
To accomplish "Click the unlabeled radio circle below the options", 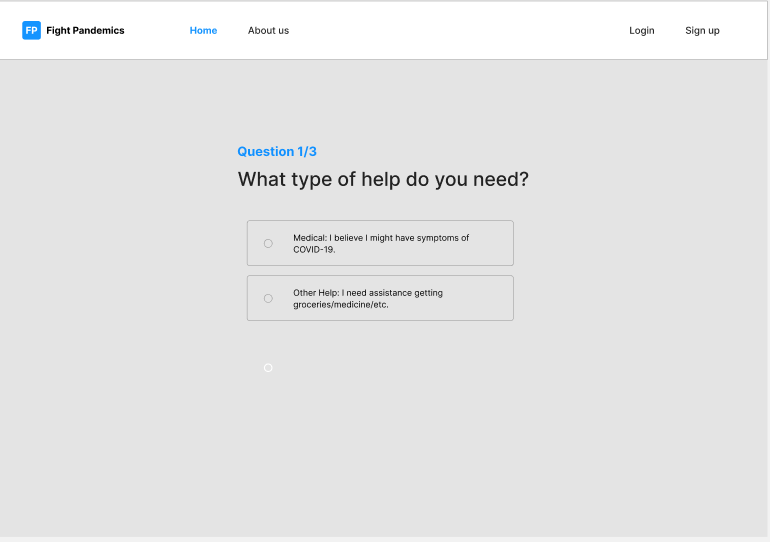I will click(268, 368).
